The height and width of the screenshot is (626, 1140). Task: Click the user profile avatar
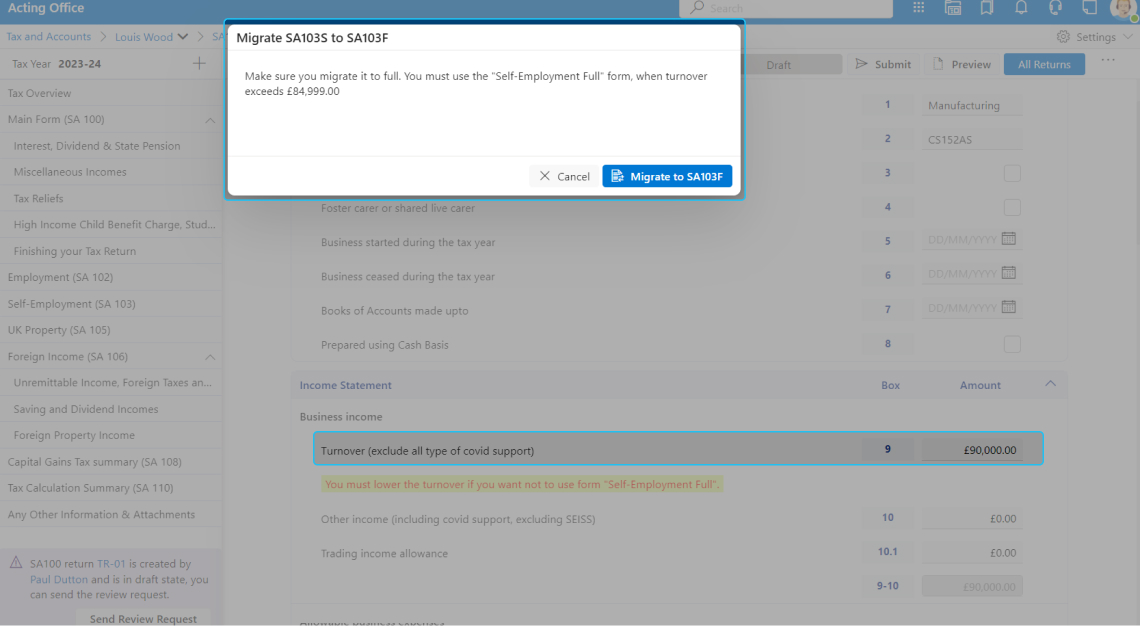click(x=1123, y=8)
